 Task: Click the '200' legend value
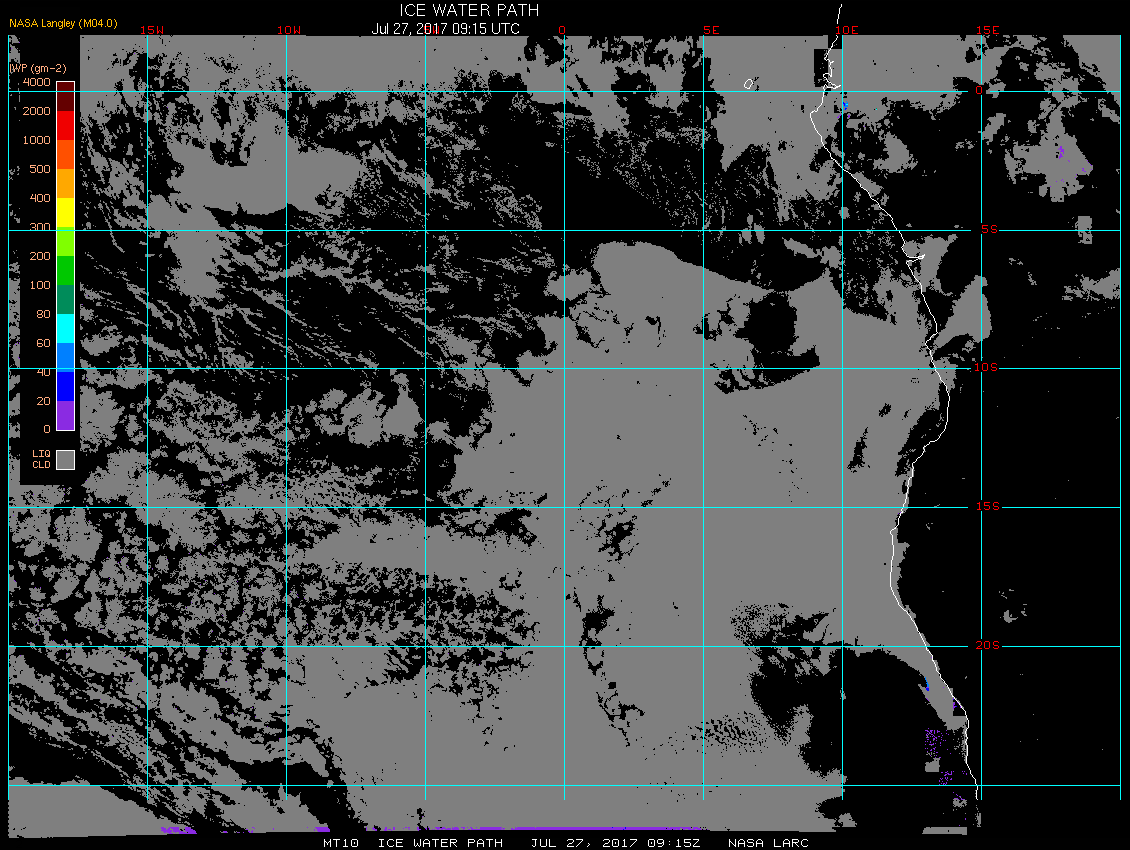tap(40, 256)
